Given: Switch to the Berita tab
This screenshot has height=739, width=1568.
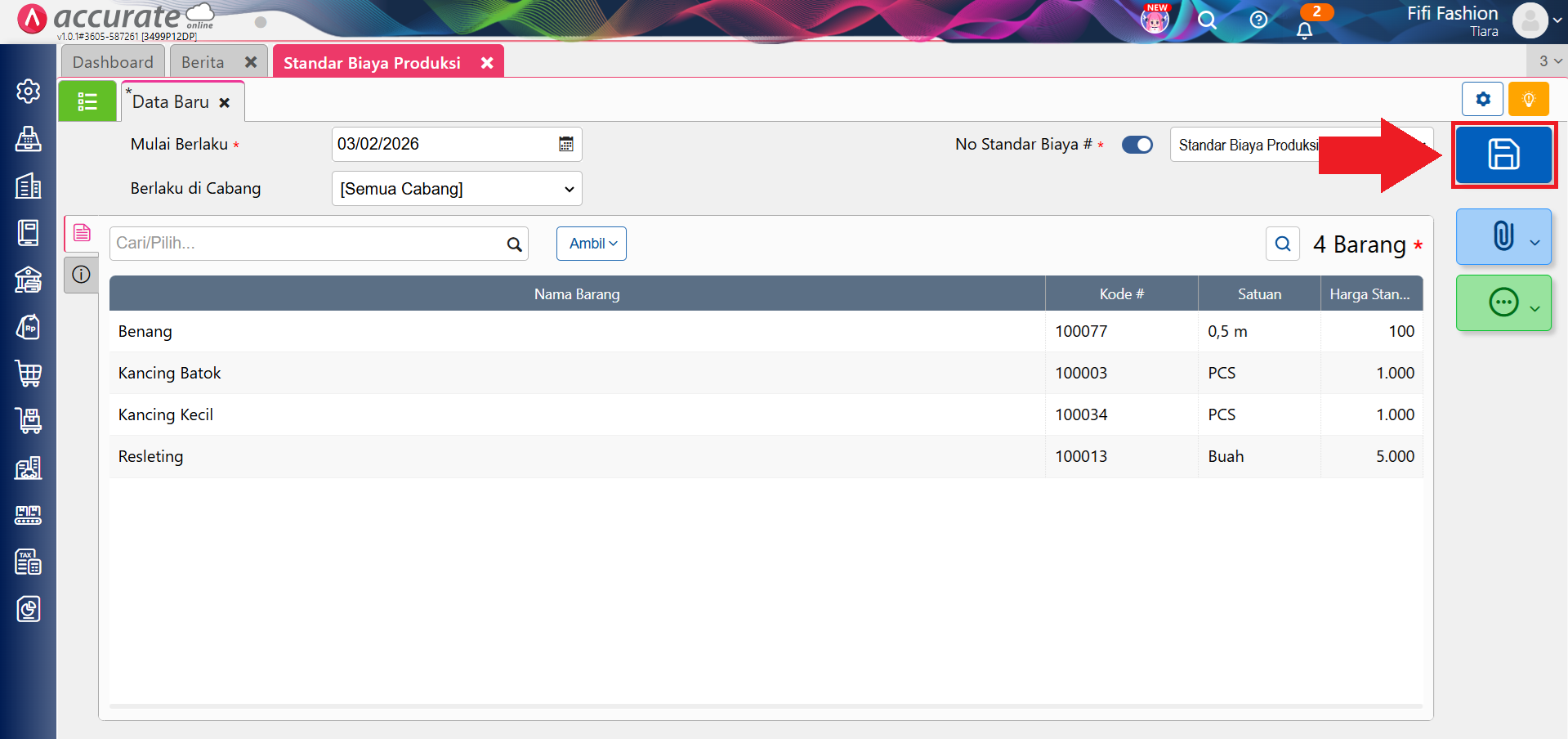Looking at the screenshot, I should coord(203,62).
